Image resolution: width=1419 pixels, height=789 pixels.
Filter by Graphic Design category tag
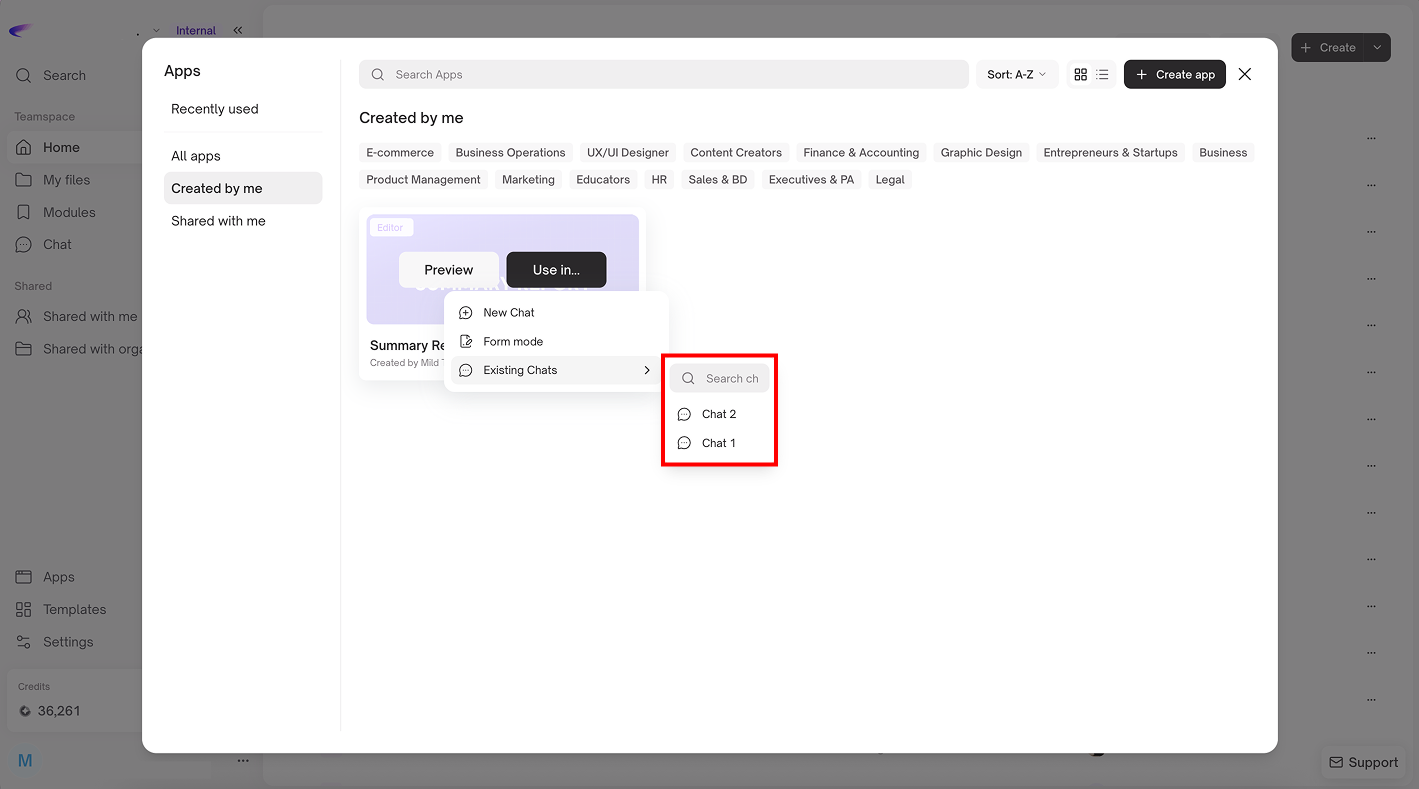tap(980, 153)
